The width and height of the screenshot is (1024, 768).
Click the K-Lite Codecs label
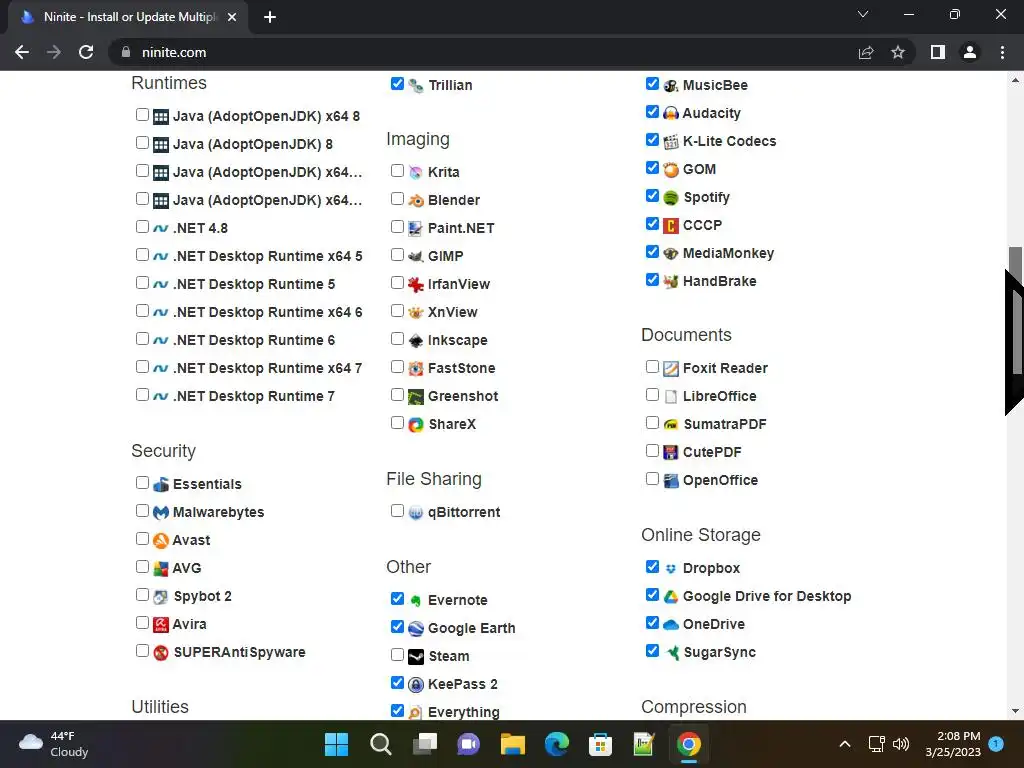(x=729, y=141)
